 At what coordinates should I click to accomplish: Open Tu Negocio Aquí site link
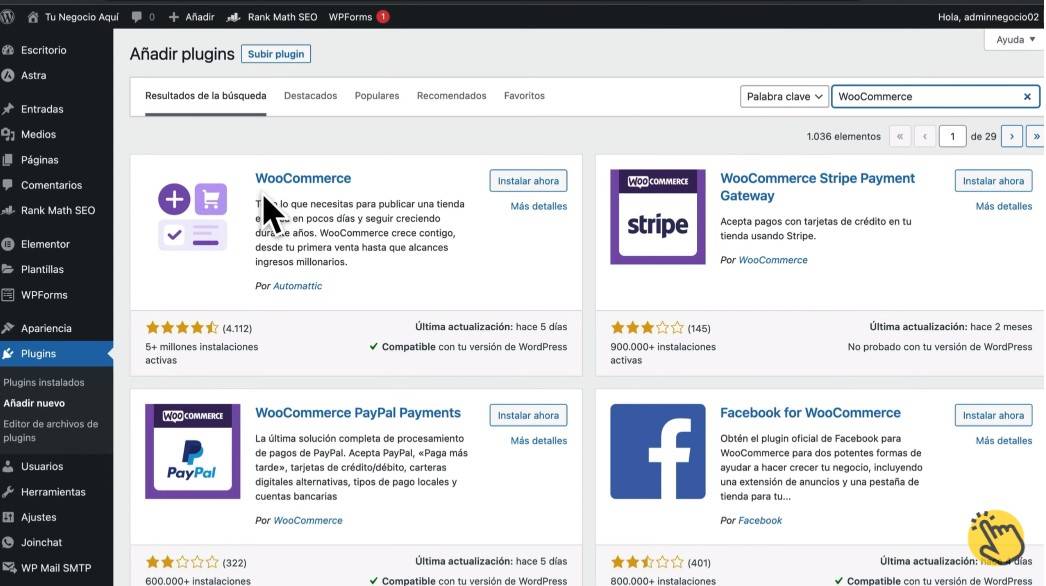pyautogui.click(x=81, y=17)
